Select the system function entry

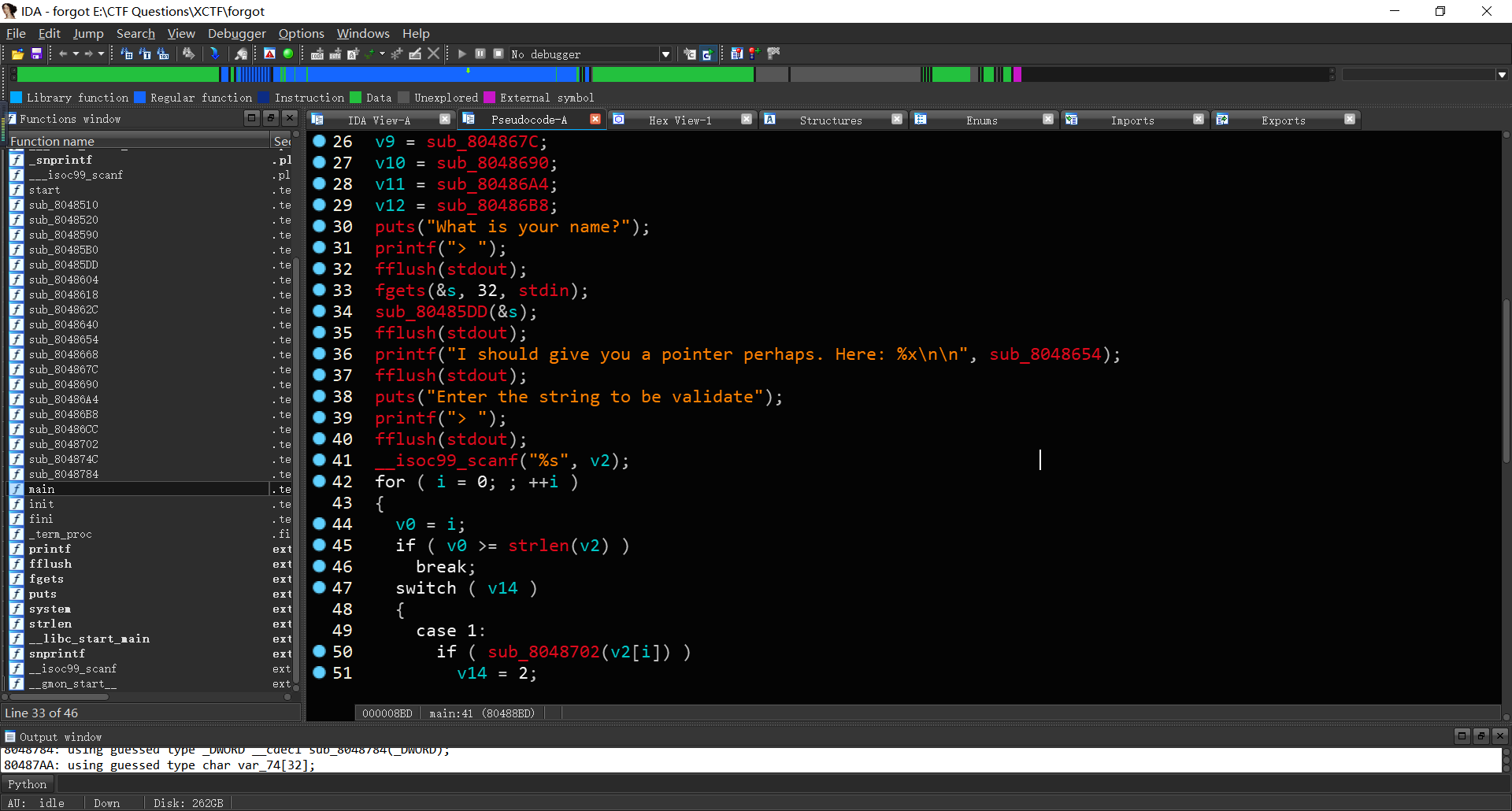(50, 609)
